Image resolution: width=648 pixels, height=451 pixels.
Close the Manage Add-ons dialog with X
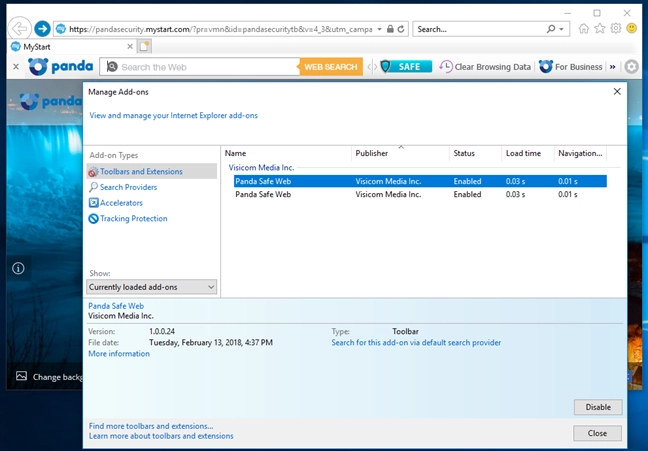click(x=617, y=91)
